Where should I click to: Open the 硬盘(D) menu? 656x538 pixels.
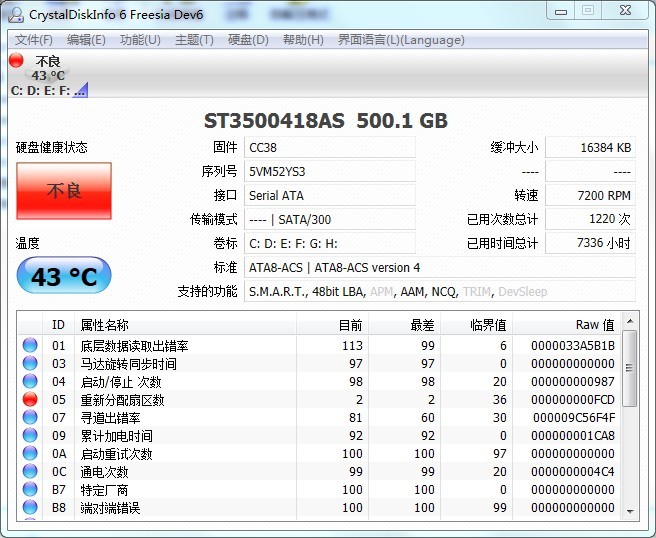click(x=248, y=40)
